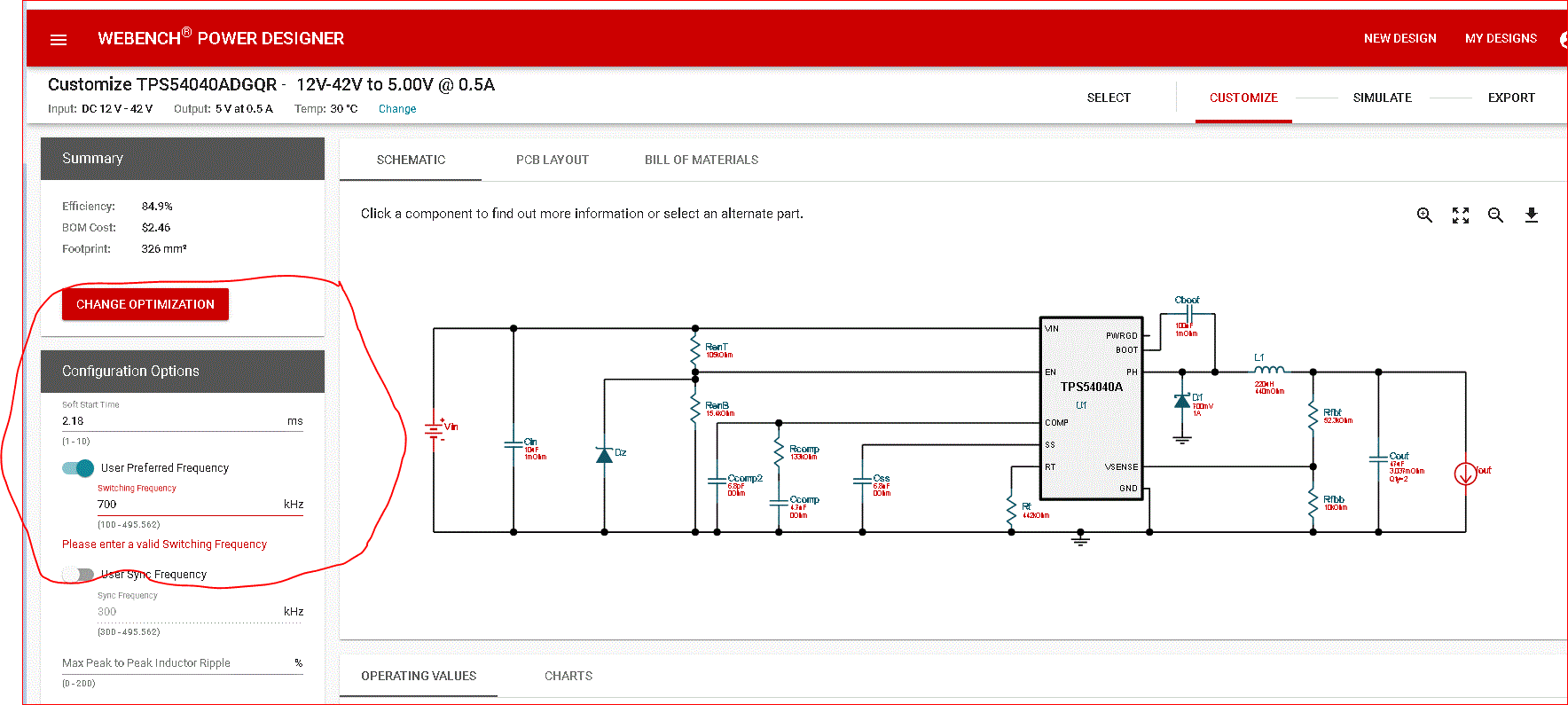Click the BOM Cost value $2.46
This screenshot has width=1568, height=705.
(x=156, y=227)
